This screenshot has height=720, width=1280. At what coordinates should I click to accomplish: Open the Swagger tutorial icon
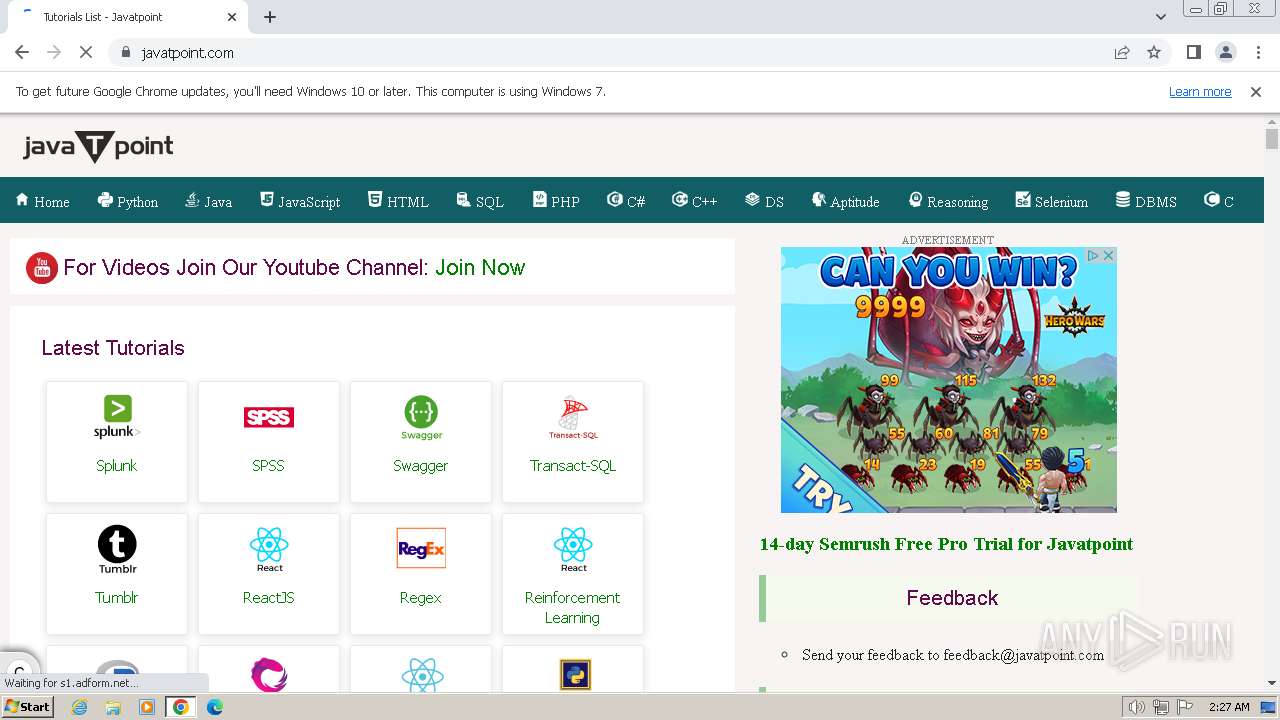coord(421,417)
